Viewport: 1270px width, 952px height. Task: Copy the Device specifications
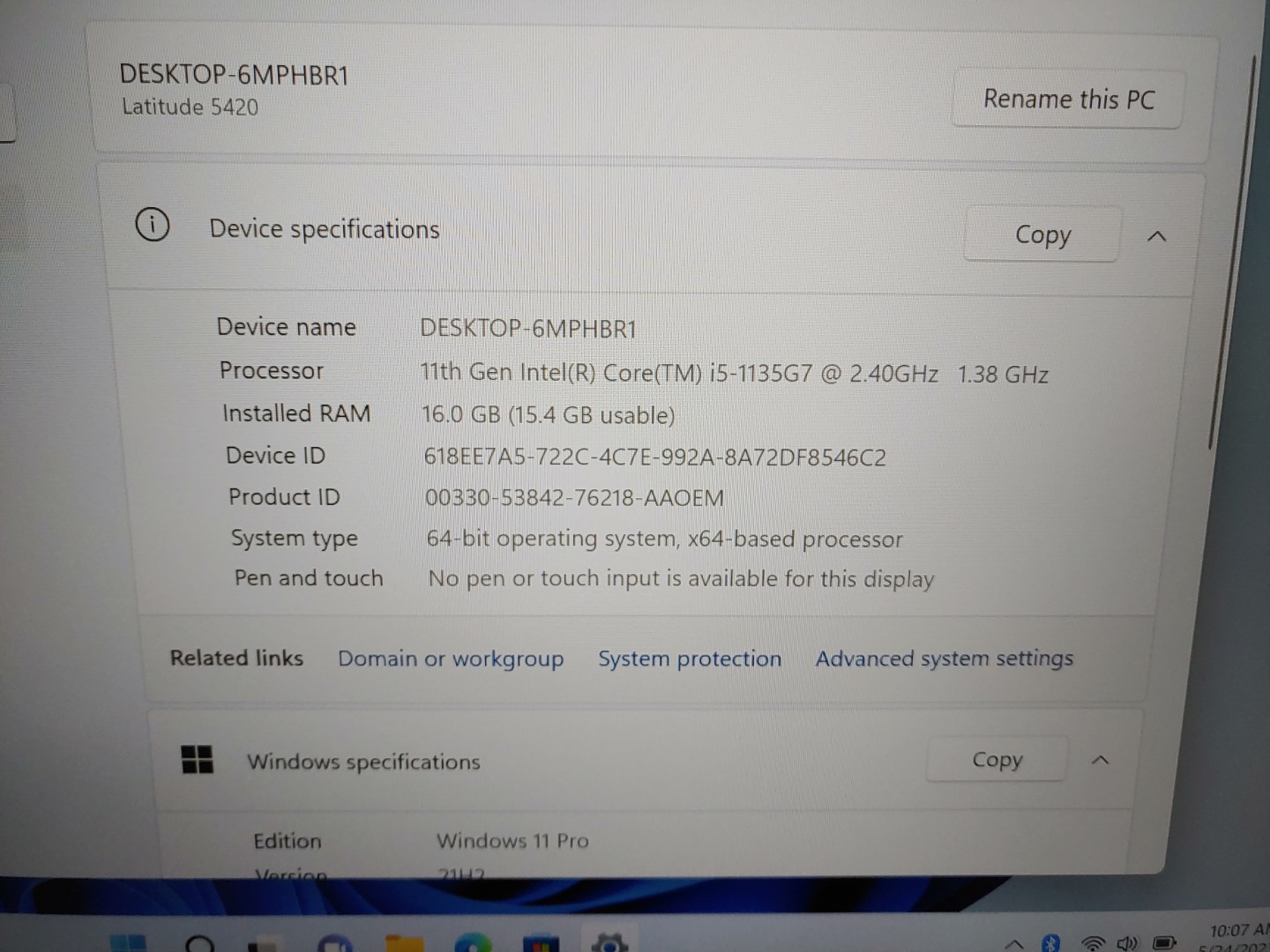(x=1042, y=234)
